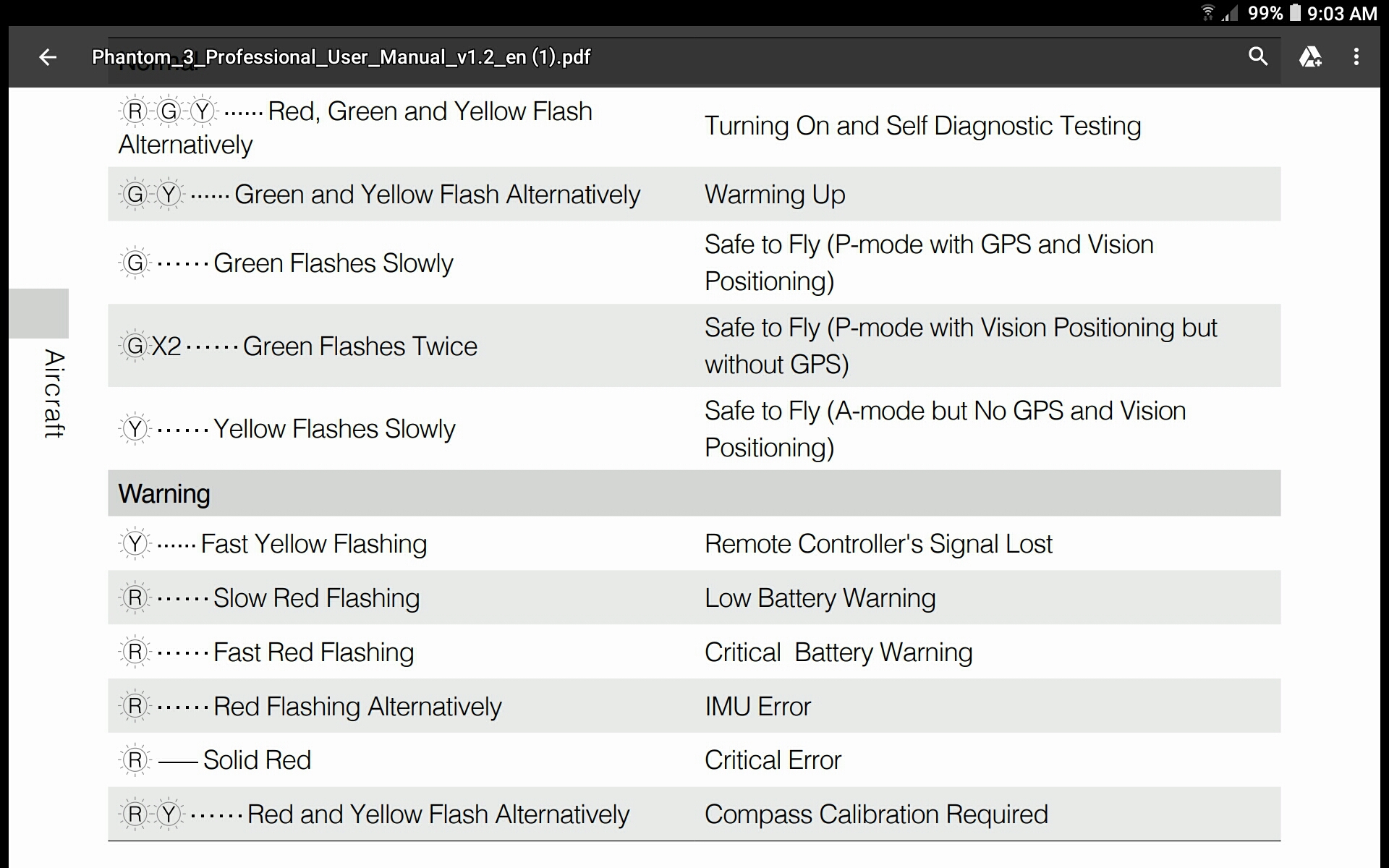Open the three-dot overflow menu

[x=1356, y=56]
